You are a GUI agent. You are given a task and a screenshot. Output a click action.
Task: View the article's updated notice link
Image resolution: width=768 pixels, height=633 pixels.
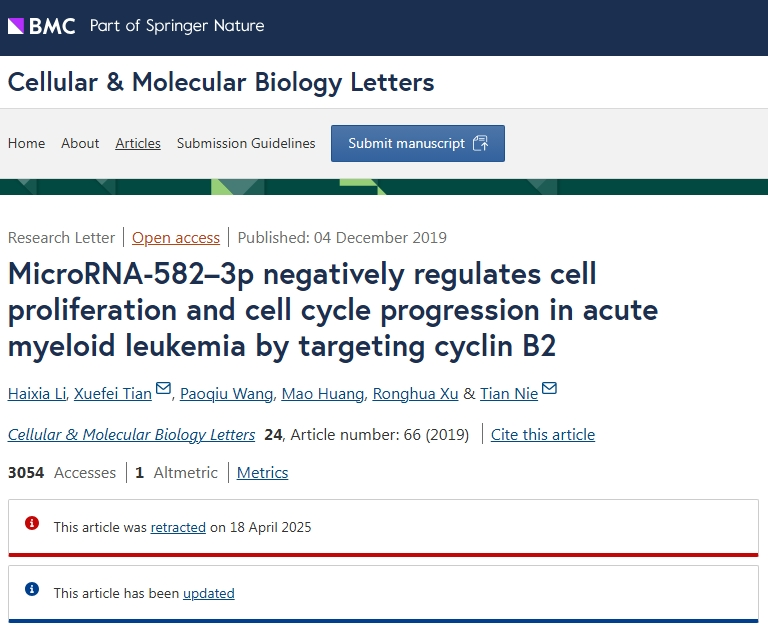(x=209, y=593)
